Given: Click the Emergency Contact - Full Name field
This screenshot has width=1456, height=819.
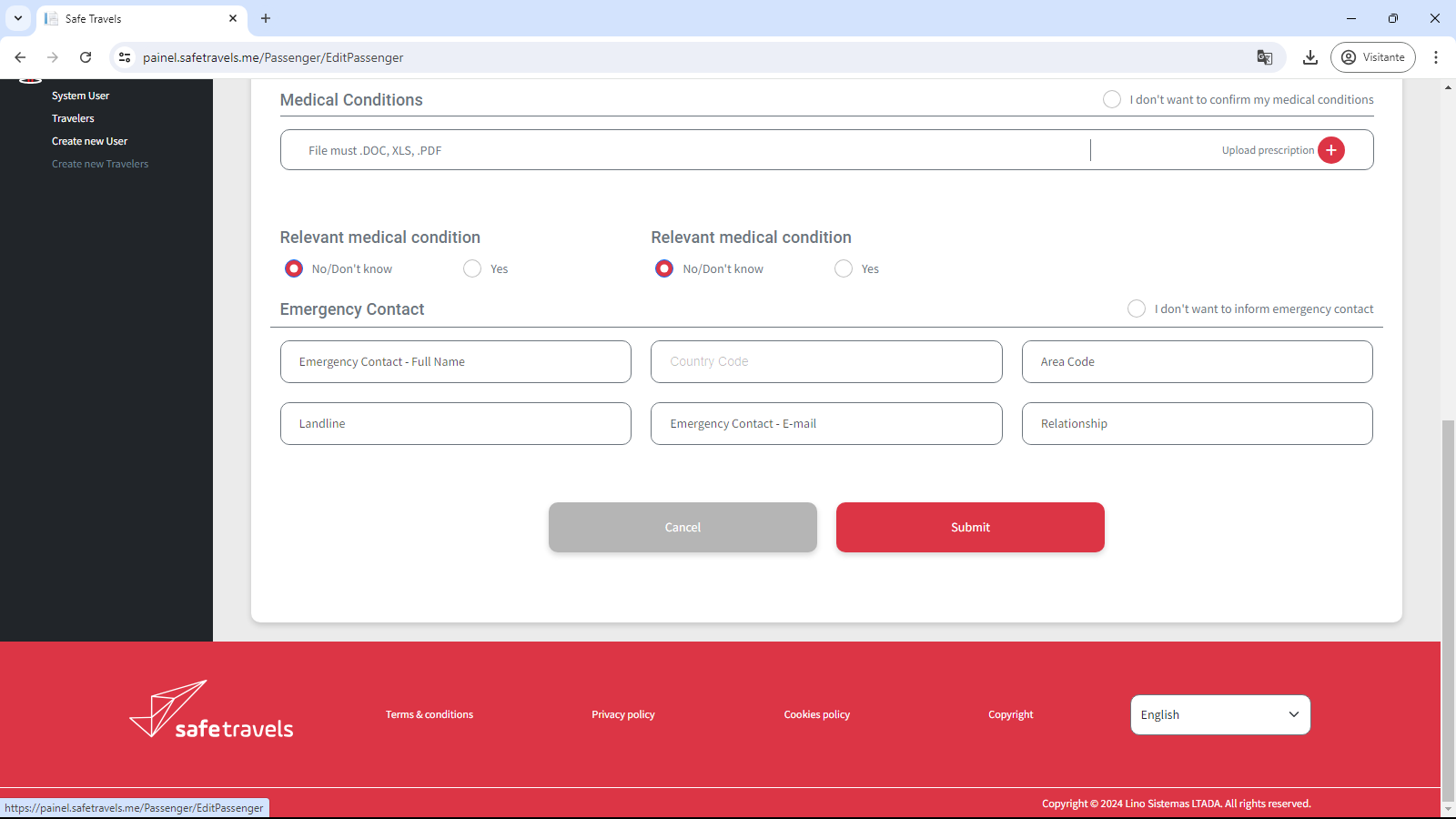Looking at the screenshot, I should coord(455,361).
